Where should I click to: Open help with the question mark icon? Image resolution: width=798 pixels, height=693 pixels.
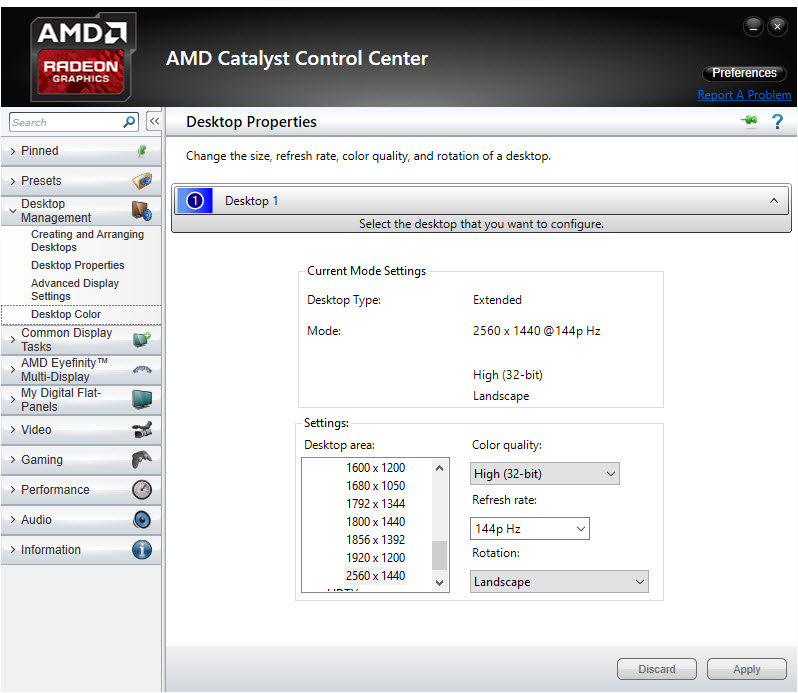coord(777,122)
